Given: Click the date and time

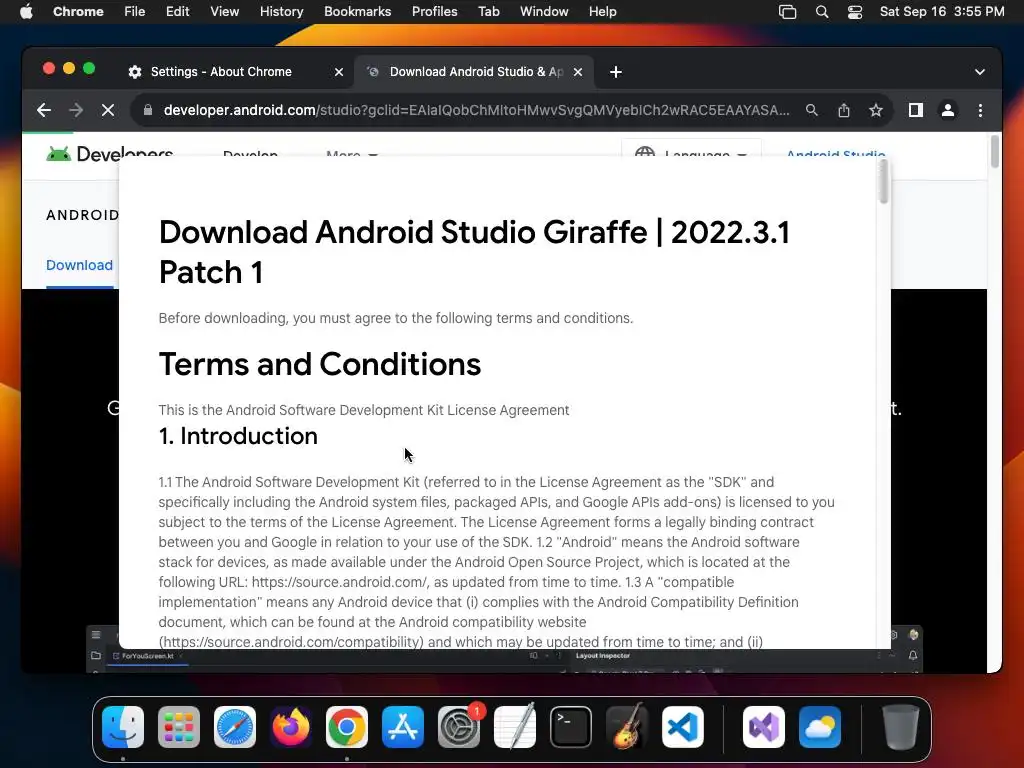Looking at the screenshot, I should 942,12.
